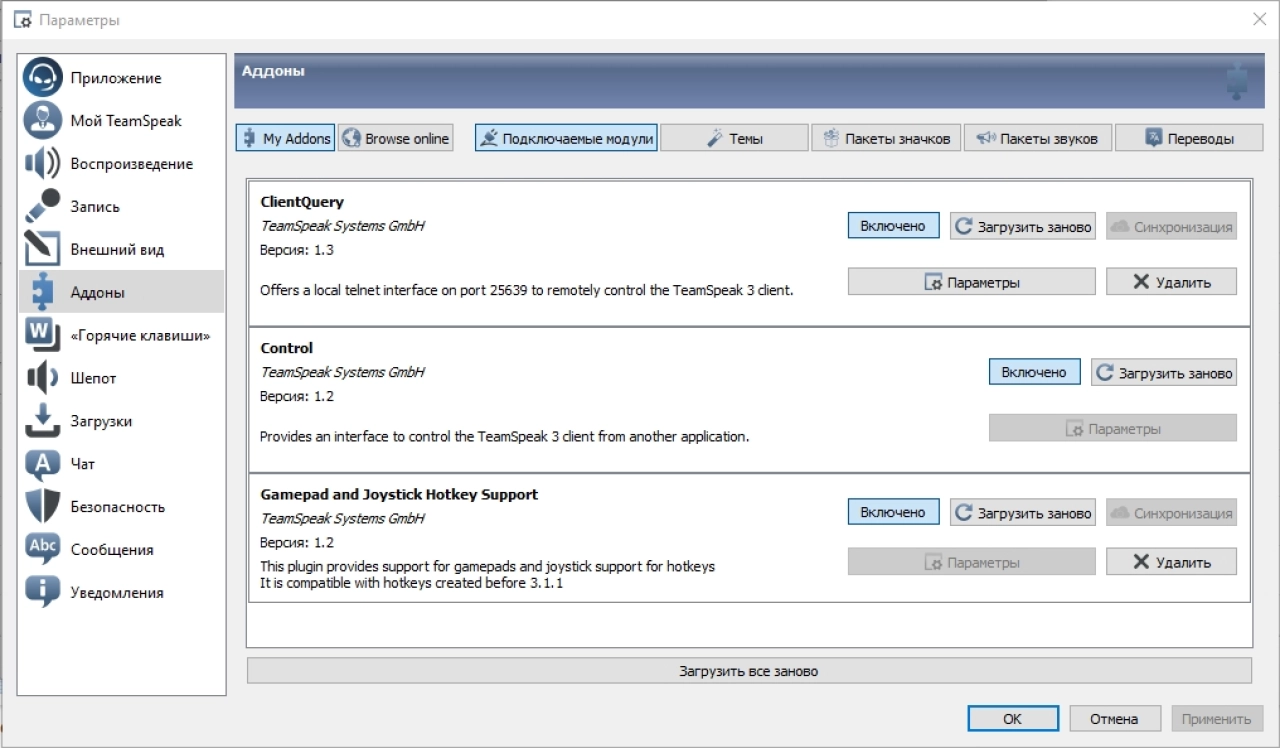Image resolution: width=1280 pixels, height=748 pixels.
Task: Select the Чат letter A icon
Action: pos(43,464)
